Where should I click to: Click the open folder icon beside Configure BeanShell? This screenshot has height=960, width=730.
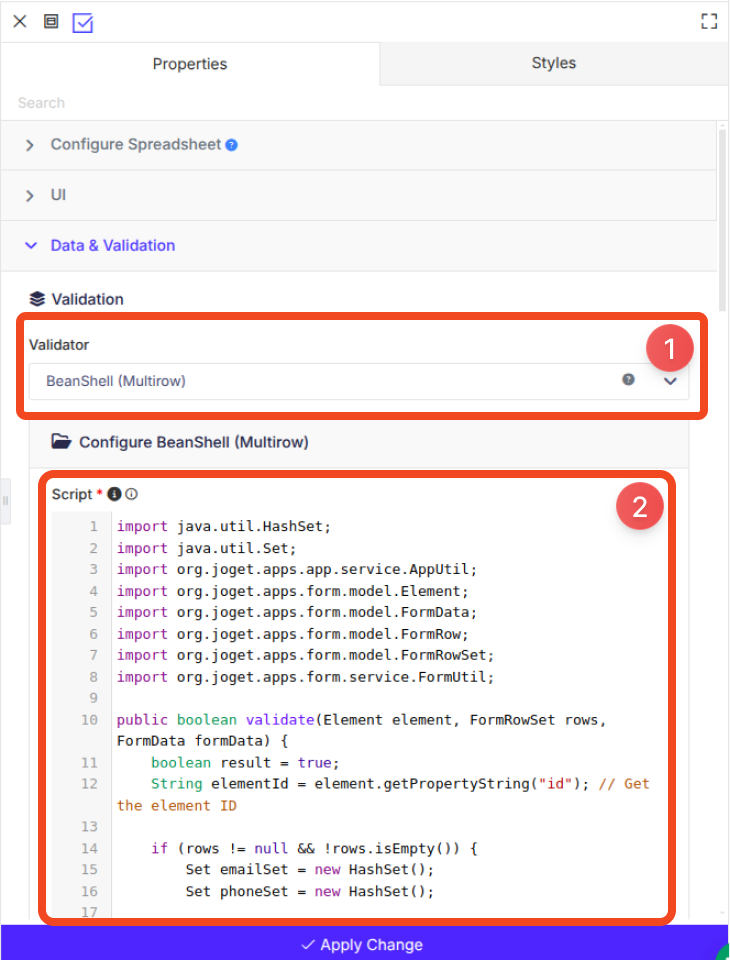point(61,441)
